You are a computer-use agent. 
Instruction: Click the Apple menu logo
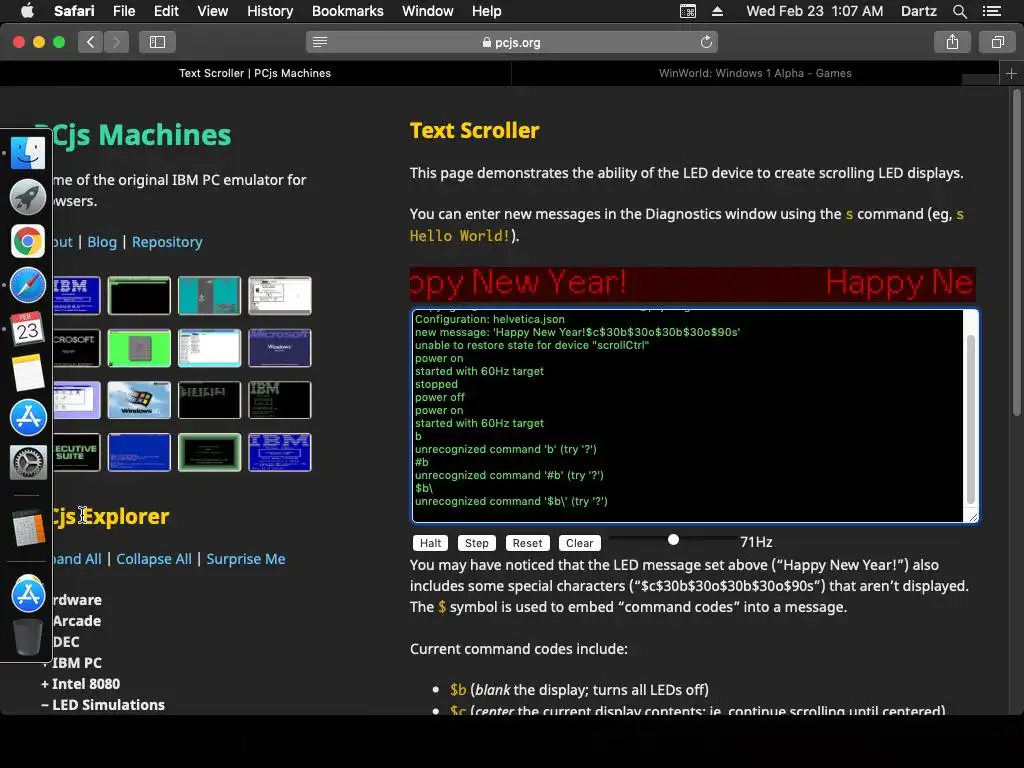tap(27, 11)
